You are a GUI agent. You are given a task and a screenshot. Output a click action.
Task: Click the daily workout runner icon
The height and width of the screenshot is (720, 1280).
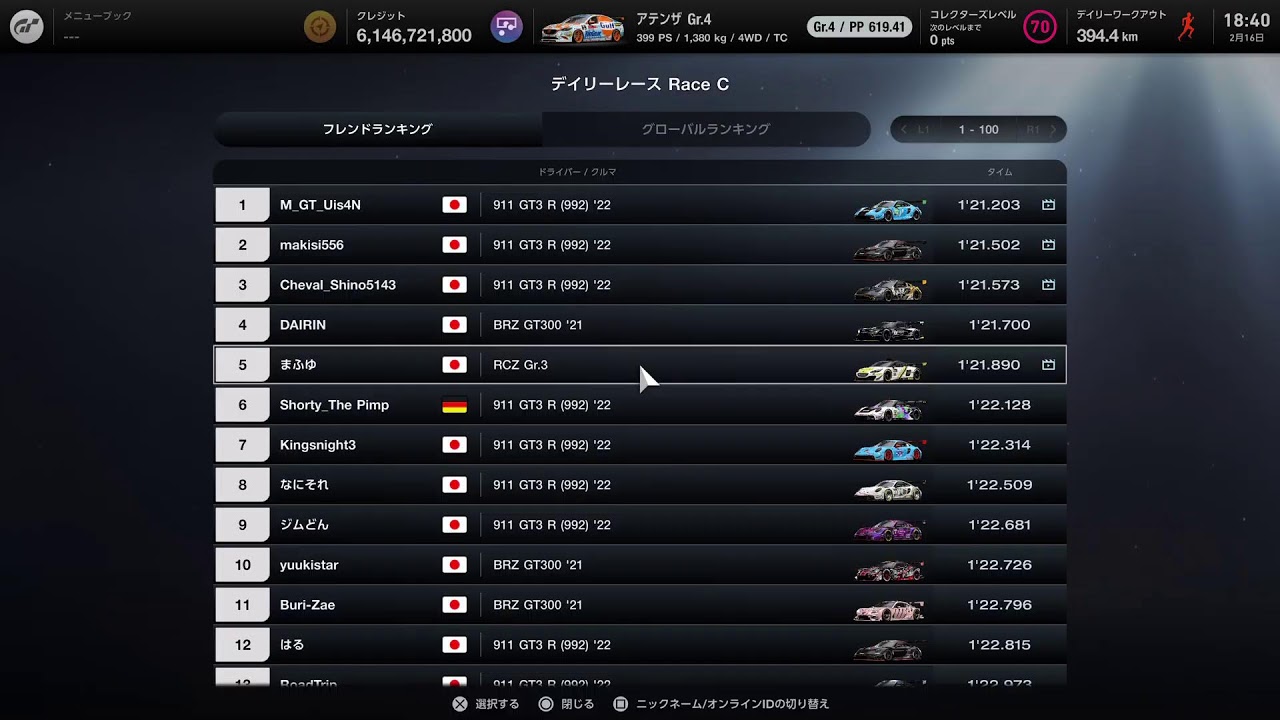[x=1186, y=27]
